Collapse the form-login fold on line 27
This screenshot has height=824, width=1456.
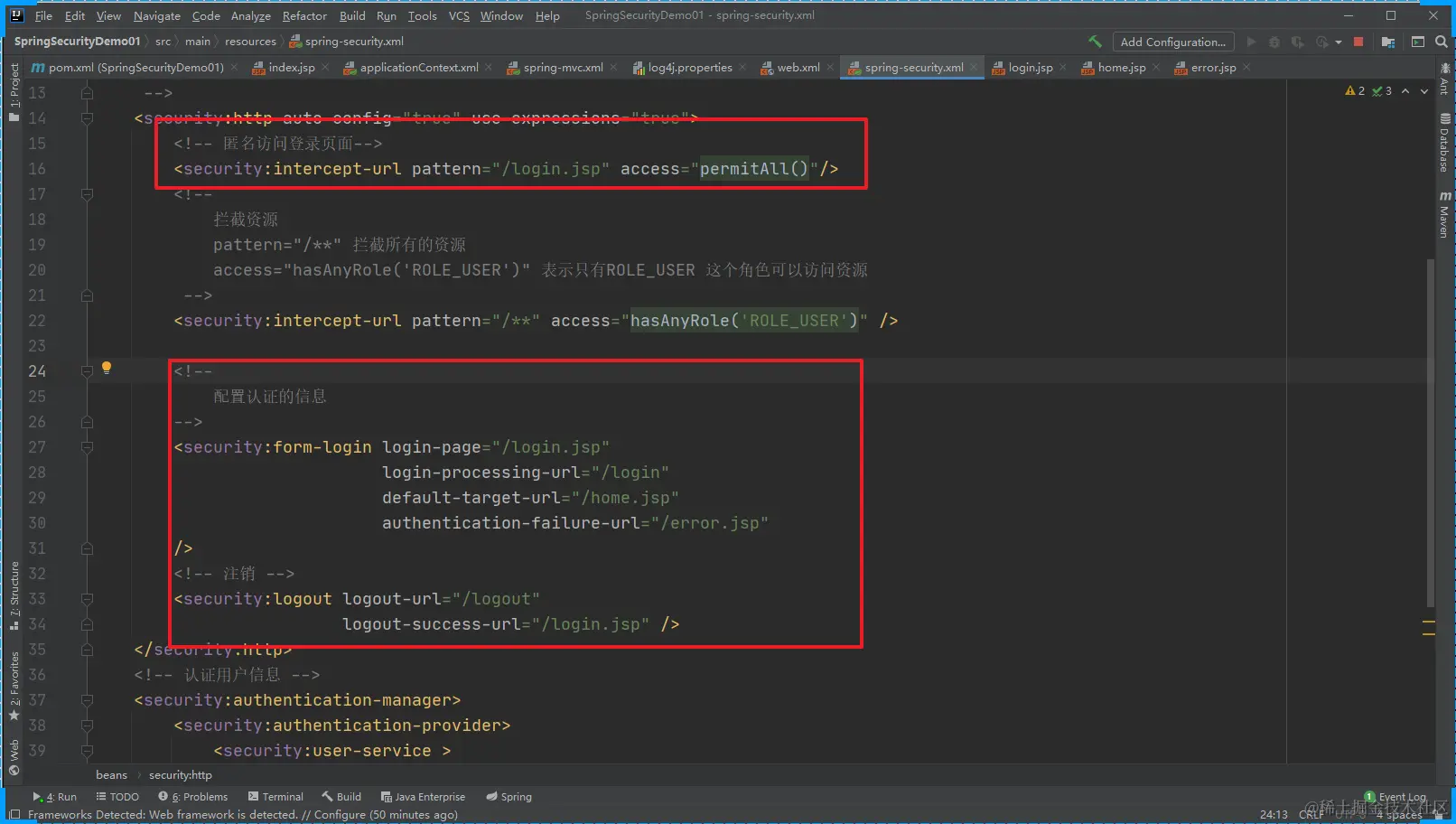87,447
